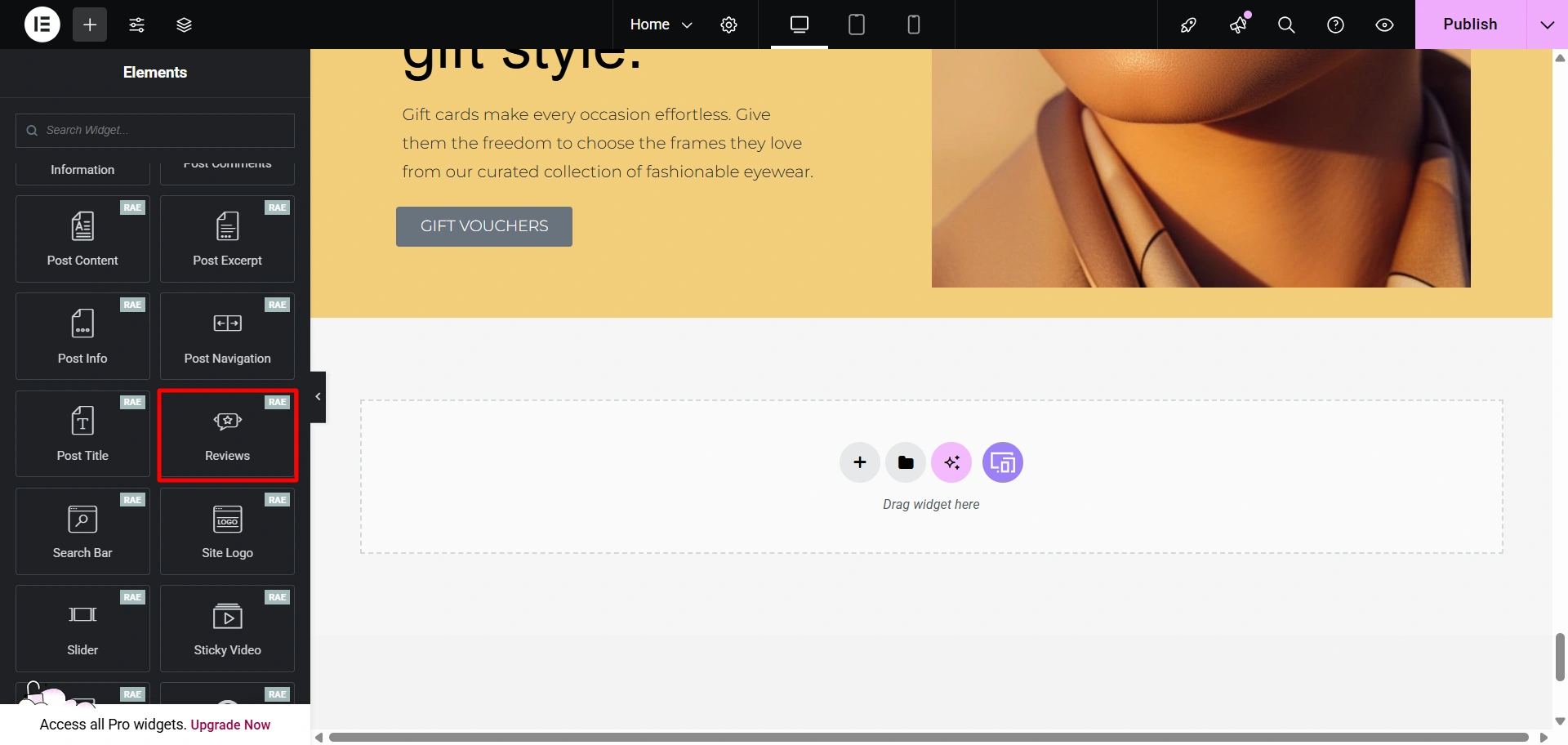Click the GIFT VOUCHERS button
This screenshot has height=745, width=1568.
pos(484,226)
